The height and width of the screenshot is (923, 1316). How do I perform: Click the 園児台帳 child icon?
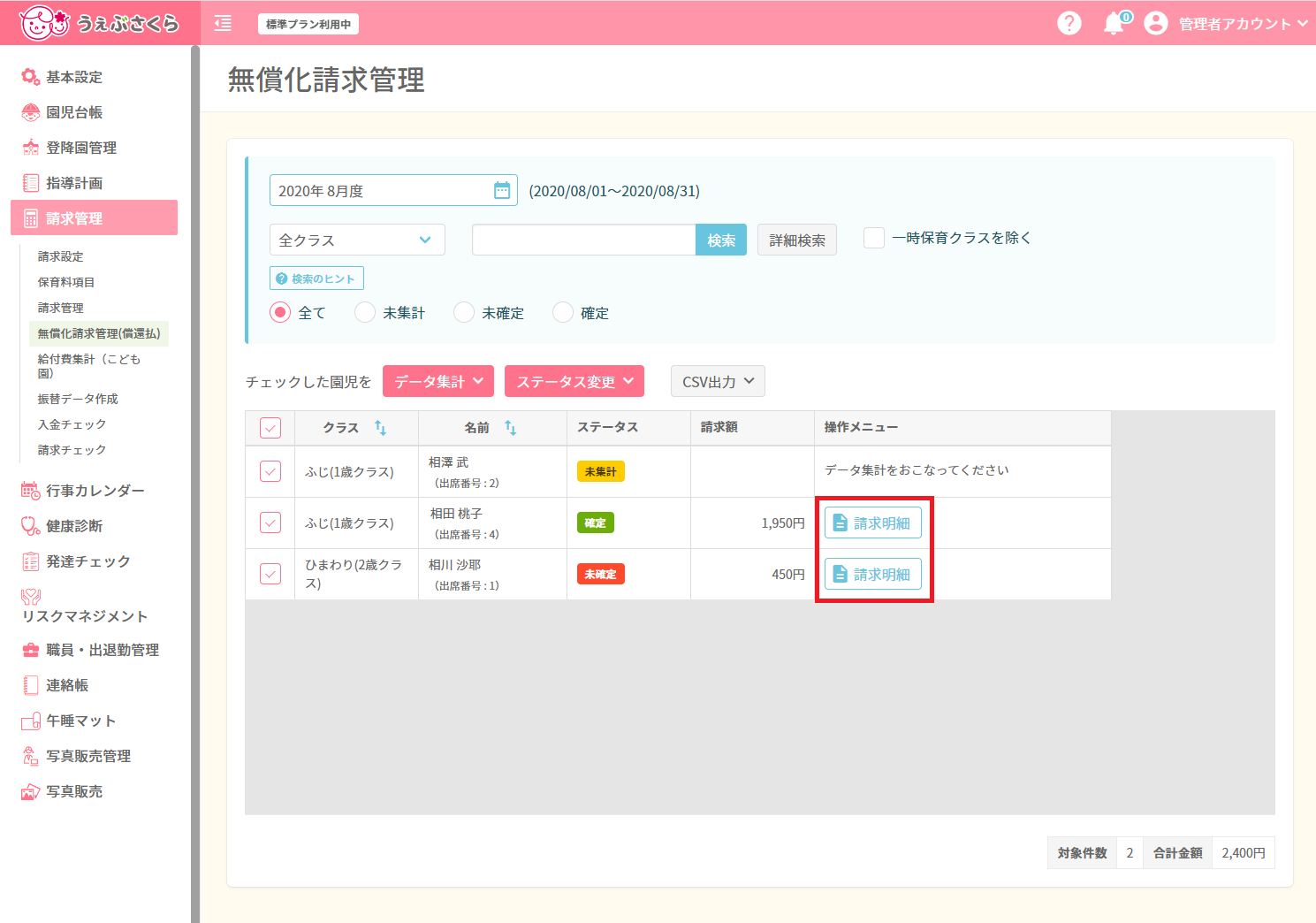coord(31,112)
